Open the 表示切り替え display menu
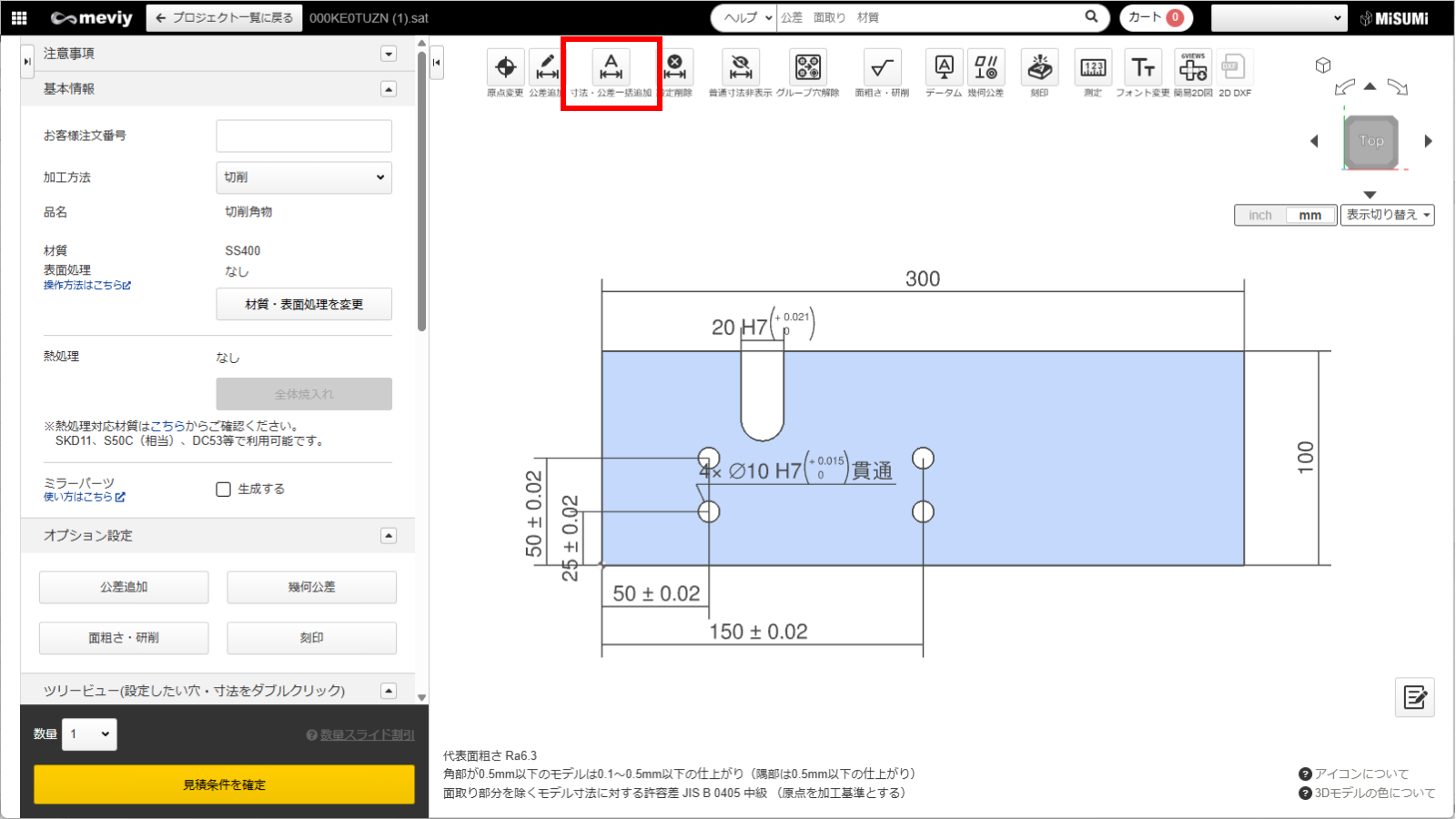The height and width of the screenshot is (819, 1456). pos(1387,216)
